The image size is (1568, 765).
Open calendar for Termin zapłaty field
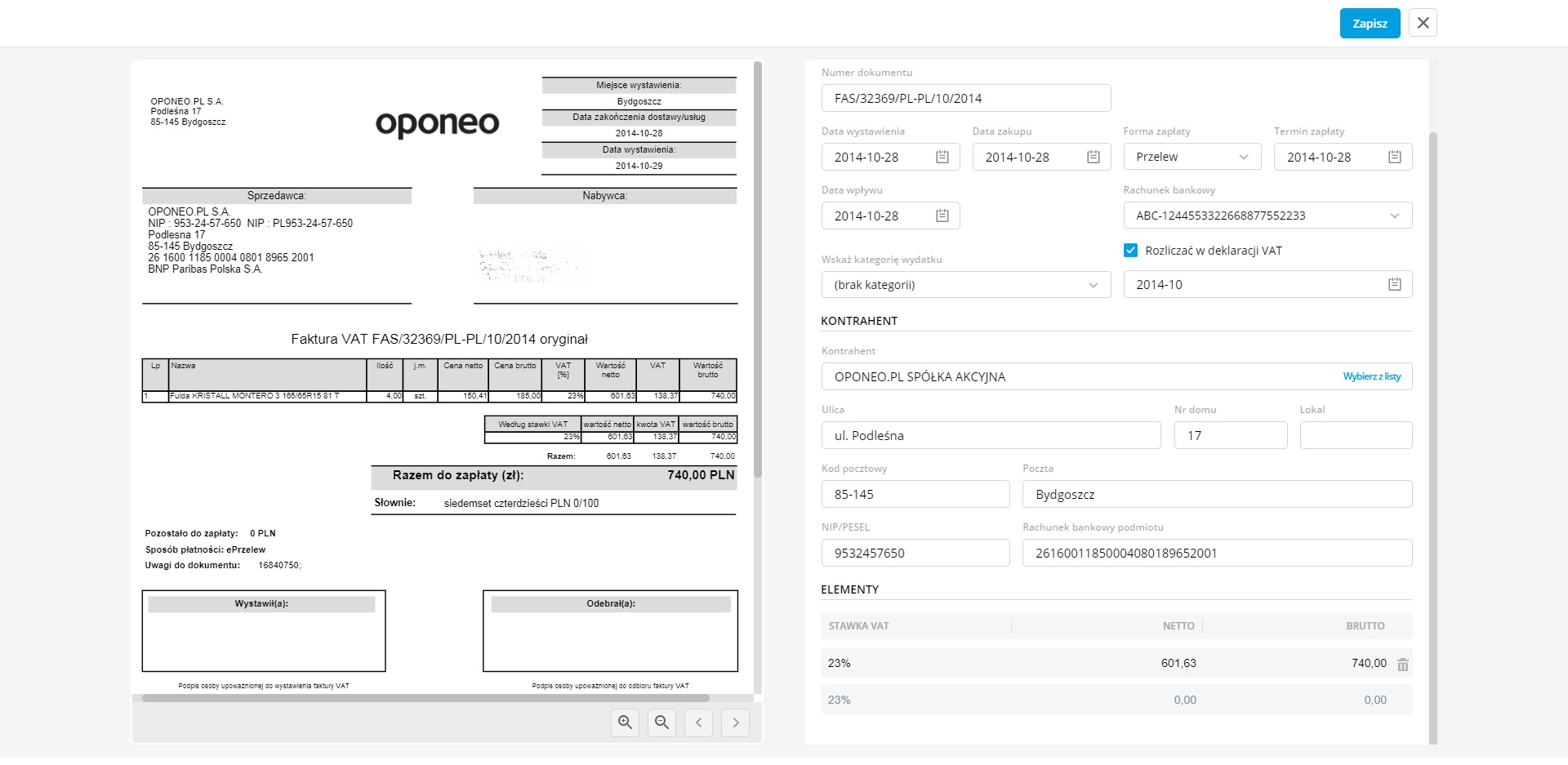(1394, 157)
